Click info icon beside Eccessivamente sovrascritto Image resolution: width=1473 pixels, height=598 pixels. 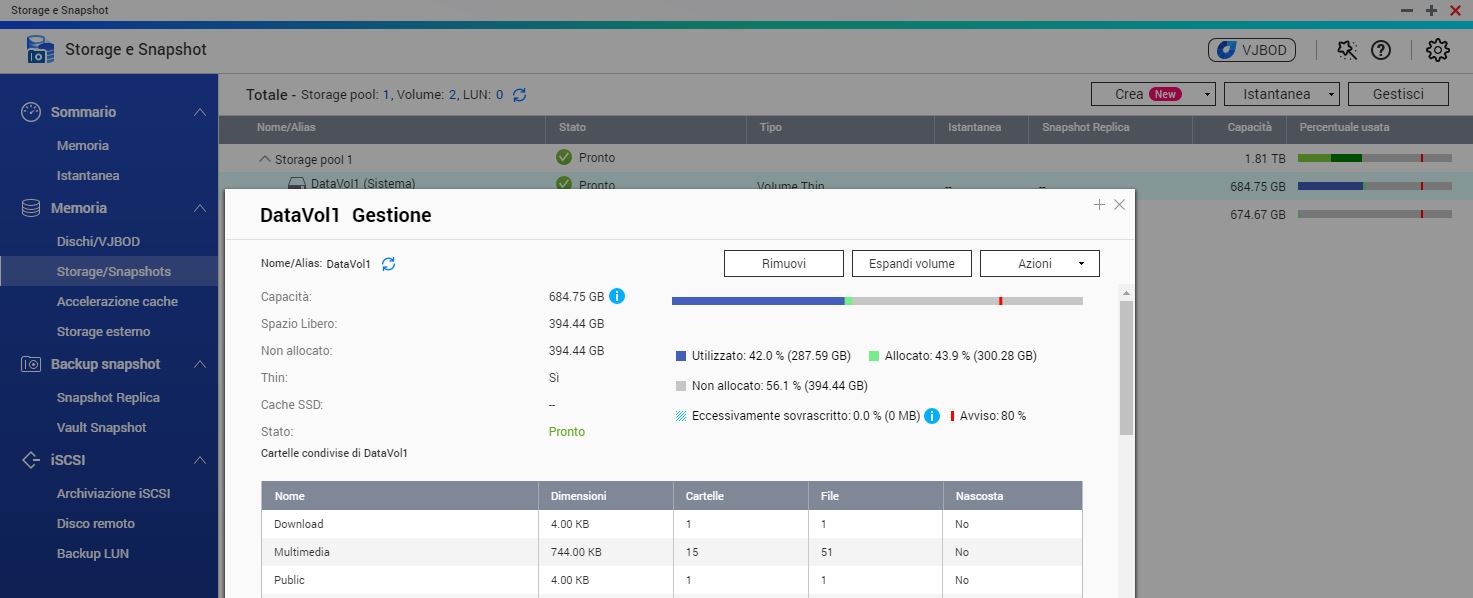(932, 416)
